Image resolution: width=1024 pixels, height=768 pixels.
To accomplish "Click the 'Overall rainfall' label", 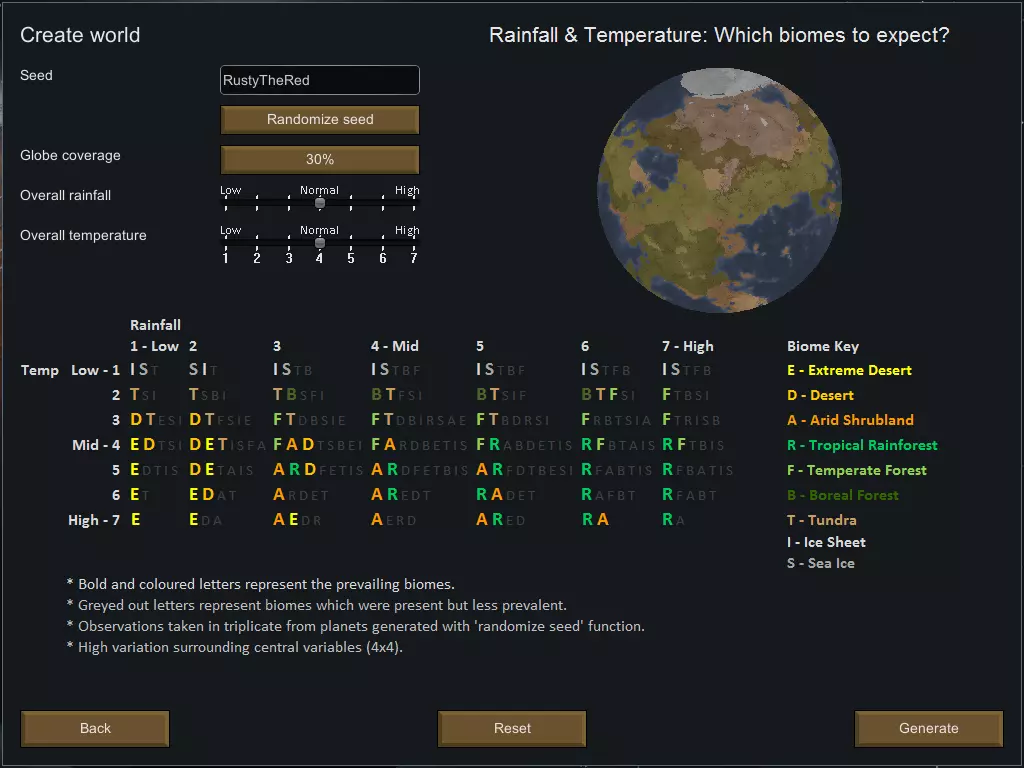I will (65, 195).
